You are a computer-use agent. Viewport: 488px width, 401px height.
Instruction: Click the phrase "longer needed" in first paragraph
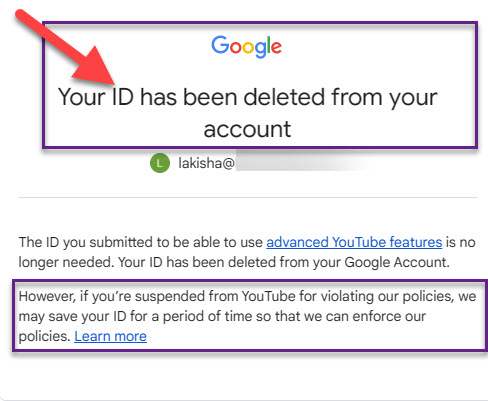click(x=66, y=263)
